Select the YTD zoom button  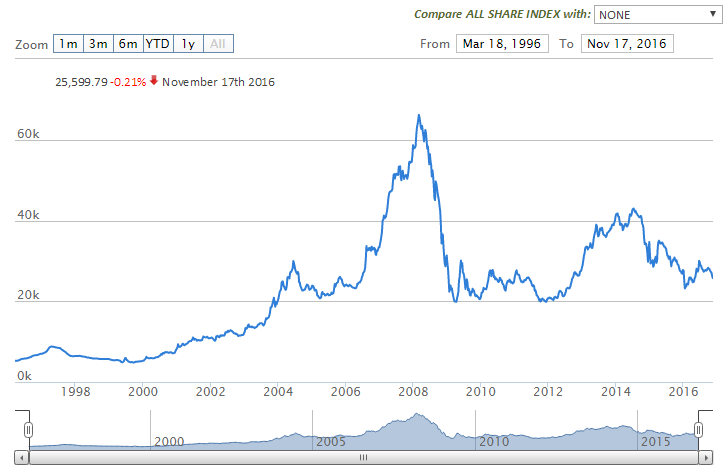click(x=158, y=44)
